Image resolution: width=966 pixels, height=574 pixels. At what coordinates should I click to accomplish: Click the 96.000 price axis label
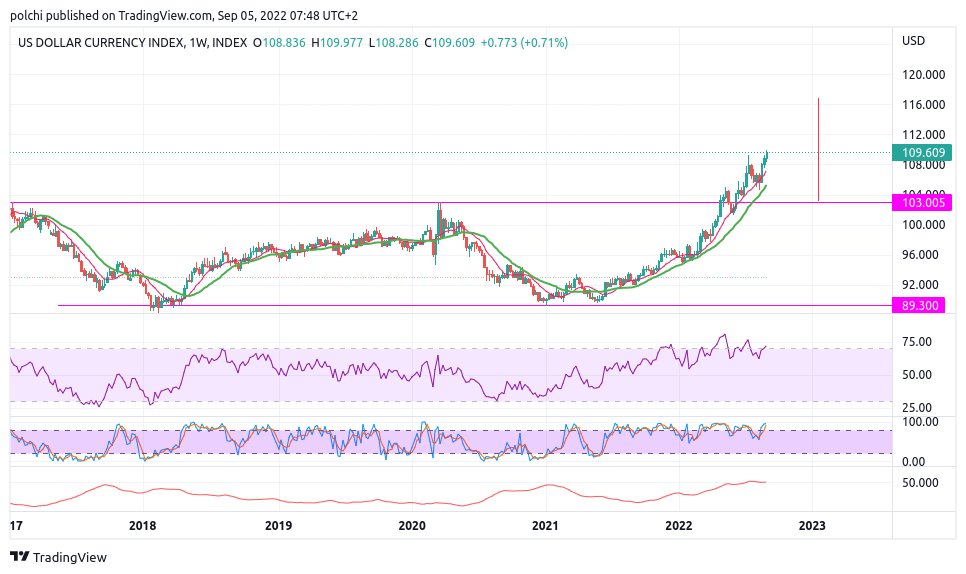[920, 254]
